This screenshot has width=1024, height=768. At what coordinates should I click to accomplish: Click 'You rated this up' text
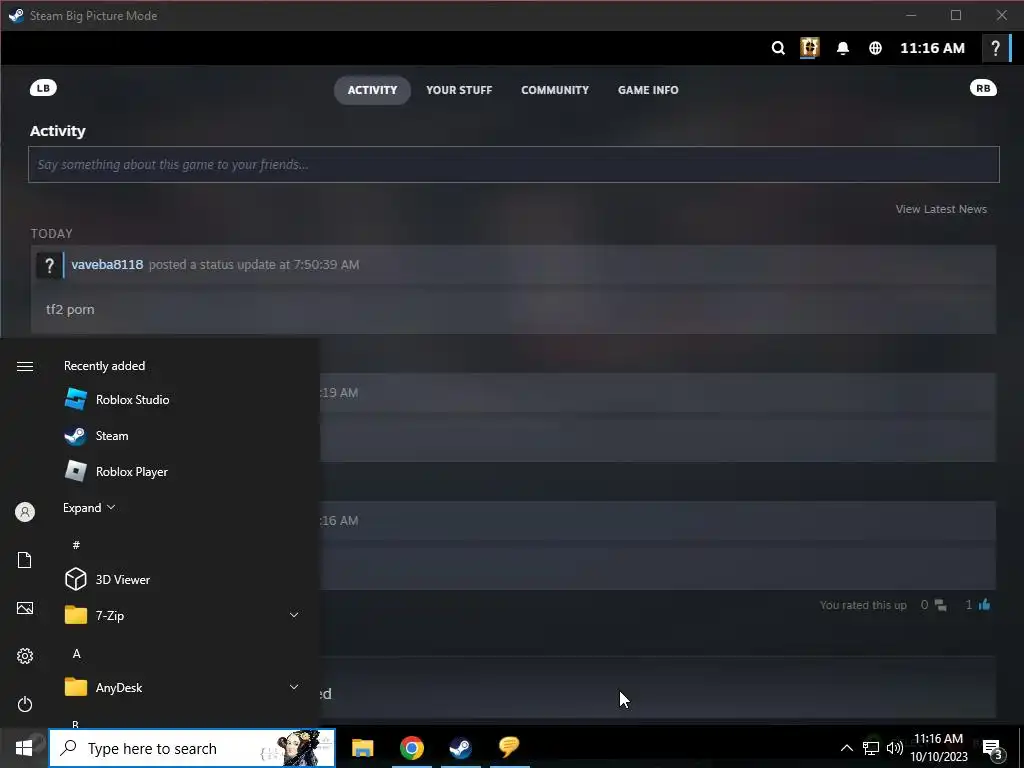863,605
